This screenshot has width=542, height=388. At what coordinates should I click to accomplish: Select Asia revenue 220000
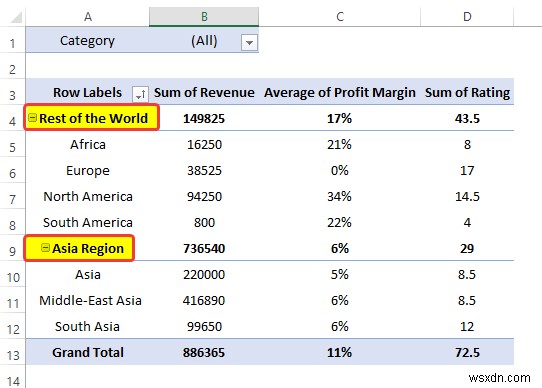204,274
